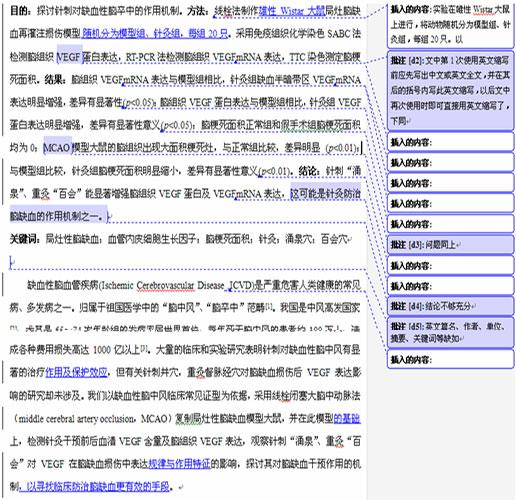
Task: Click the bold heading 目的
Action: pyautogui.click(x=19, y=11)
